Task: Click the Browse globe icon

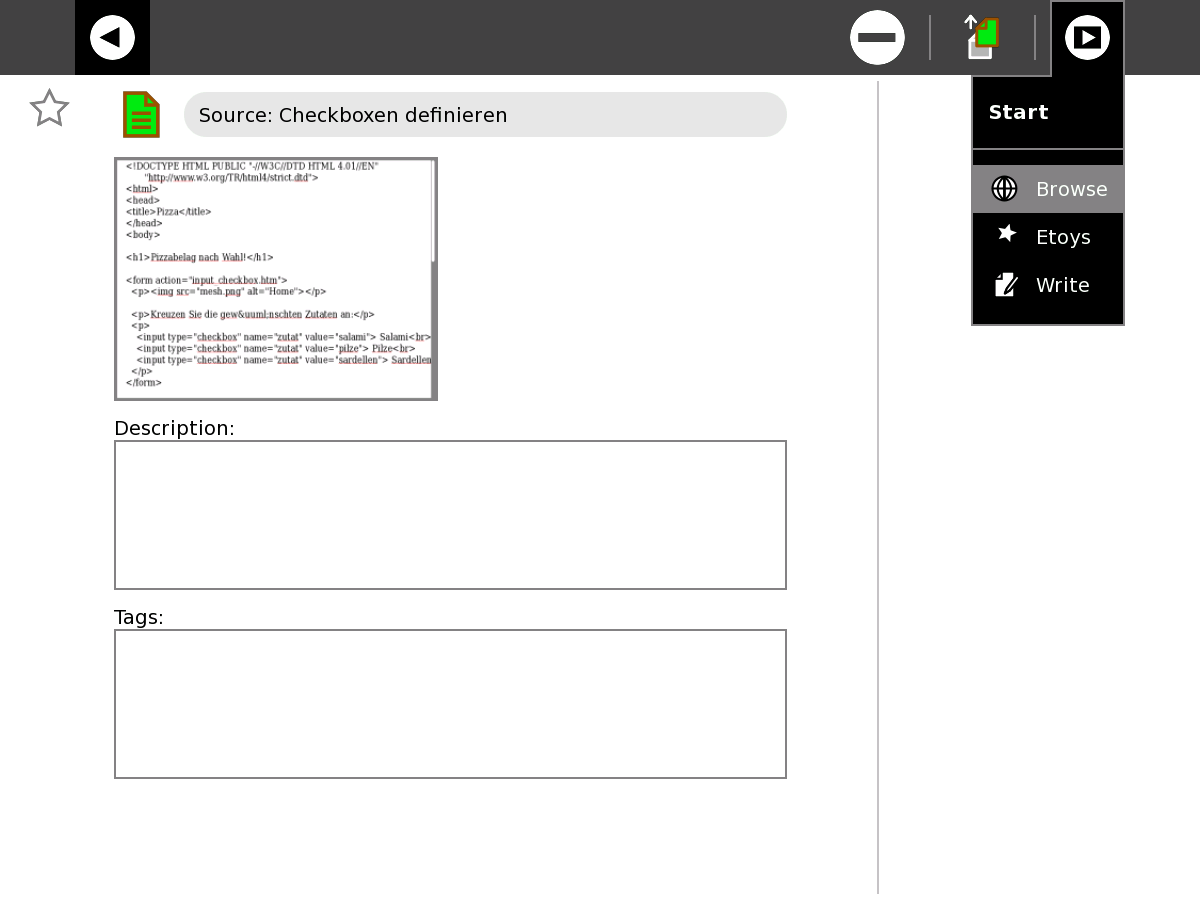Action: tap(1004, 189)
